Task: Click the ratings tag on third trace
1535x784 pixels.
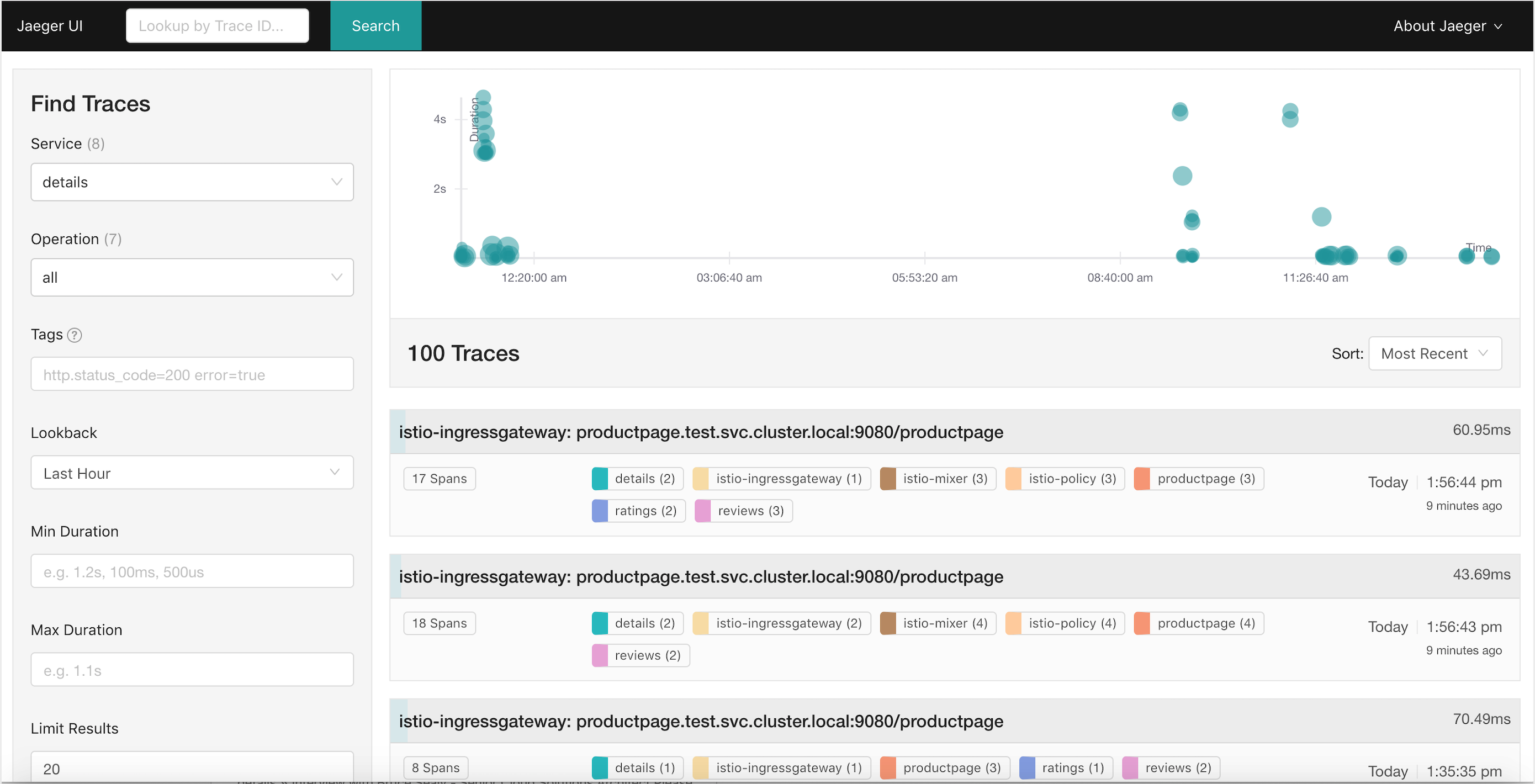Action: click(x=1064, y=767)
